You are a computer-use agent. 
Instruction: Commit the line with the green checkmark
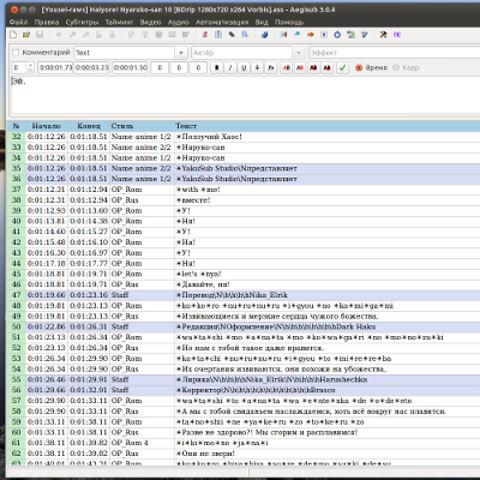click(342, 68)
